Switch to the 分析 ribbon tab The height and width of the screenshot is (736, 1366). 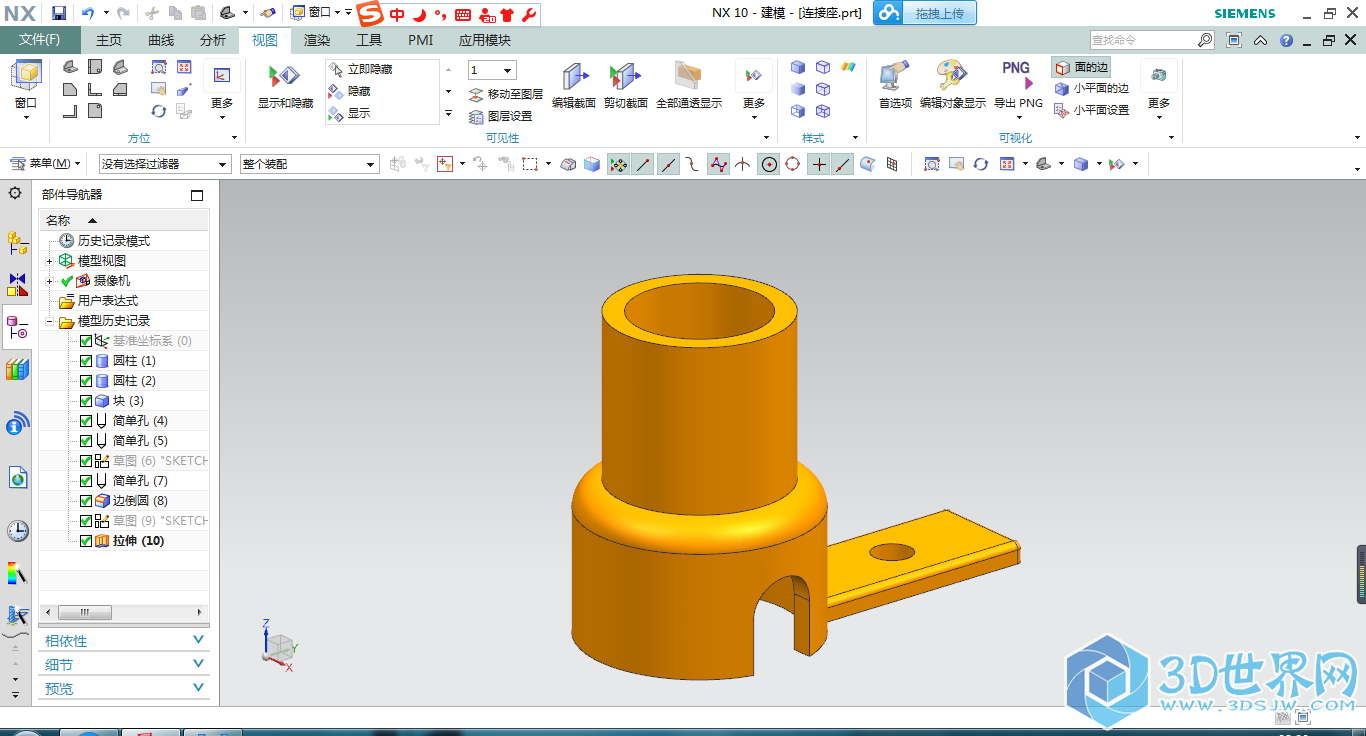(x=213, y=40)
